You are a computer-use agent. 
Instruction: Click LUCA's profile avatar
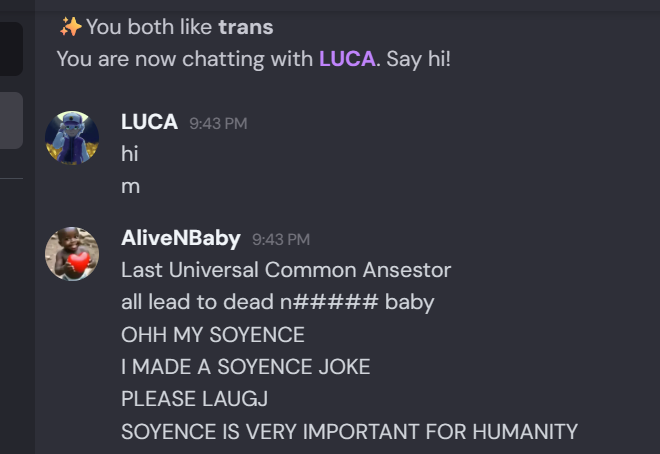tap(72, 137)
